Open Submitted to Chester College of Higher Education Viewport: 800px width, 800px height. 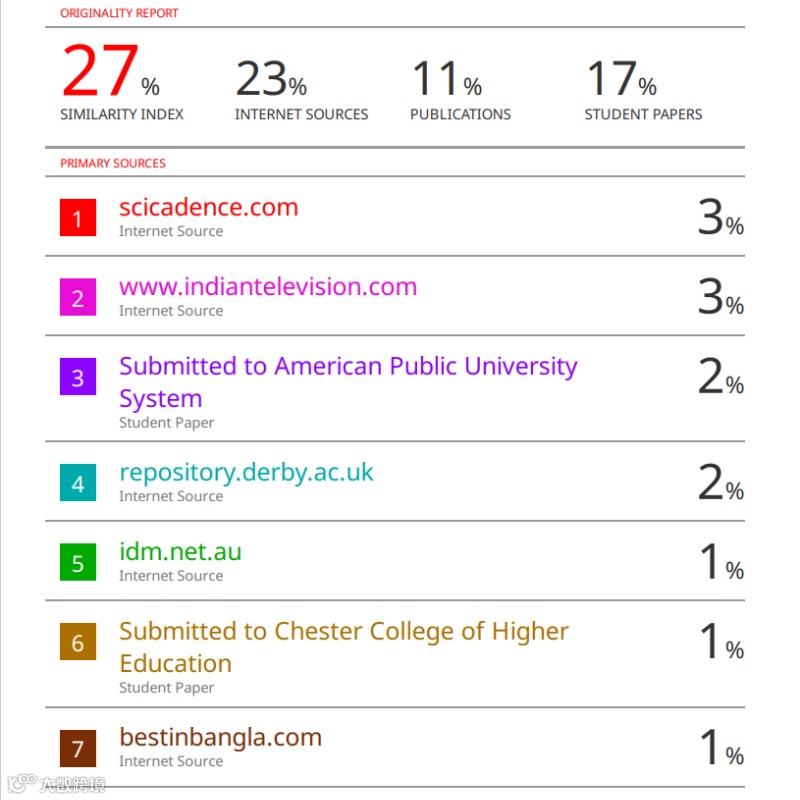pyautogui.click(x=344, y=647)
